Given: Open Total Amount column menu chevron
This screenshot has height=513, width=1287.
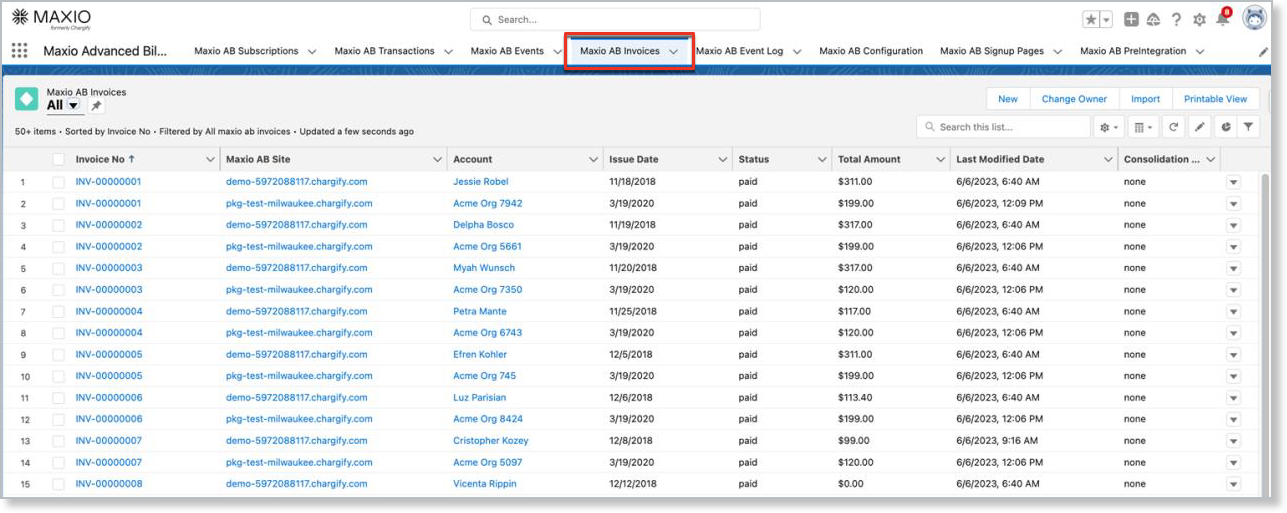Looking at the screenshot, I should [x=940, y=159].
